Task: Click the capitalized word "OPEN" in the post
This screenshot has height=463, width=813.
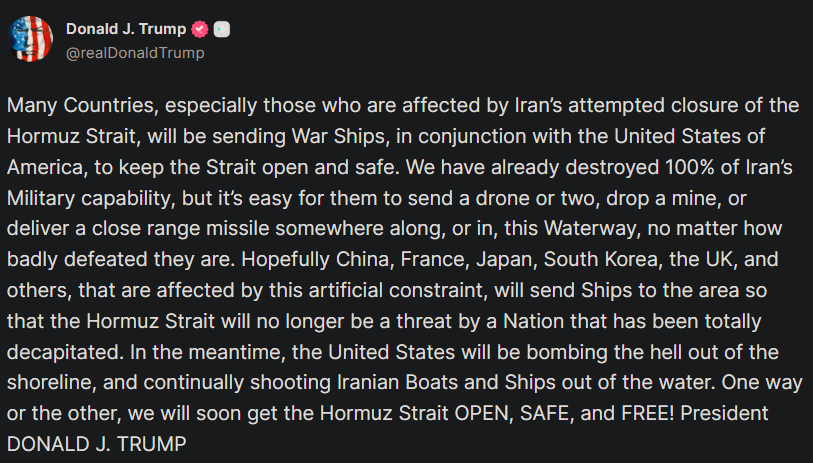Action: click(x=478, y=413)
